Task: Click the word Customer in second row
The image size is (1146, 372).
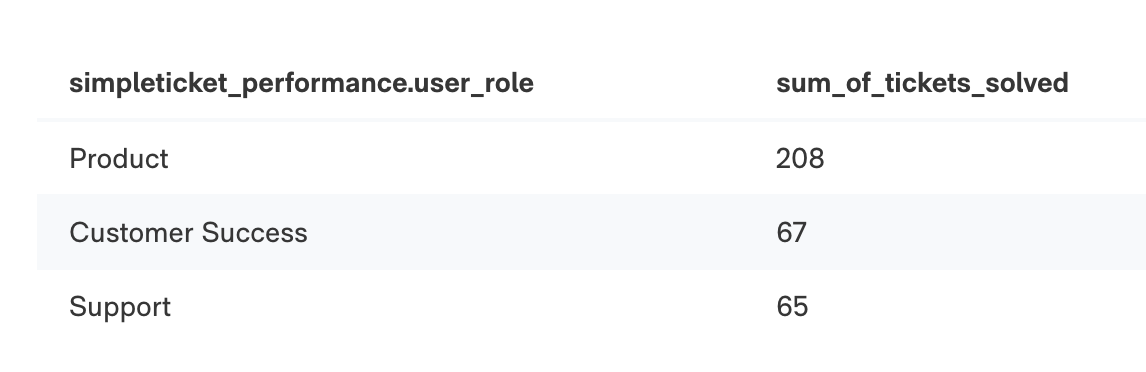Action: [x=132, y=233]
